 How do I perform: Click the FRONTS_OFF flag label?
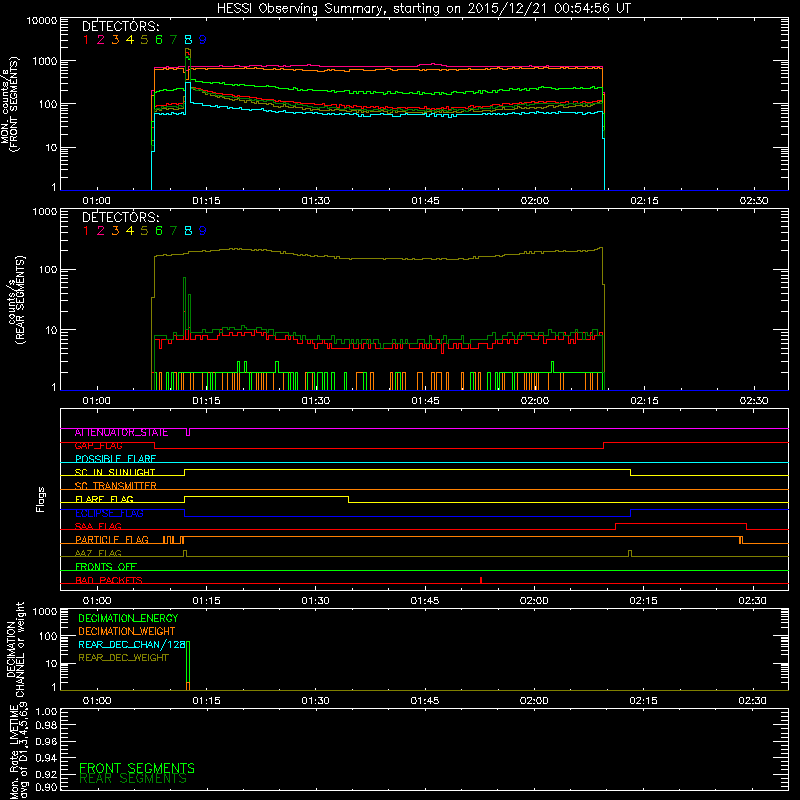[106, 567]
